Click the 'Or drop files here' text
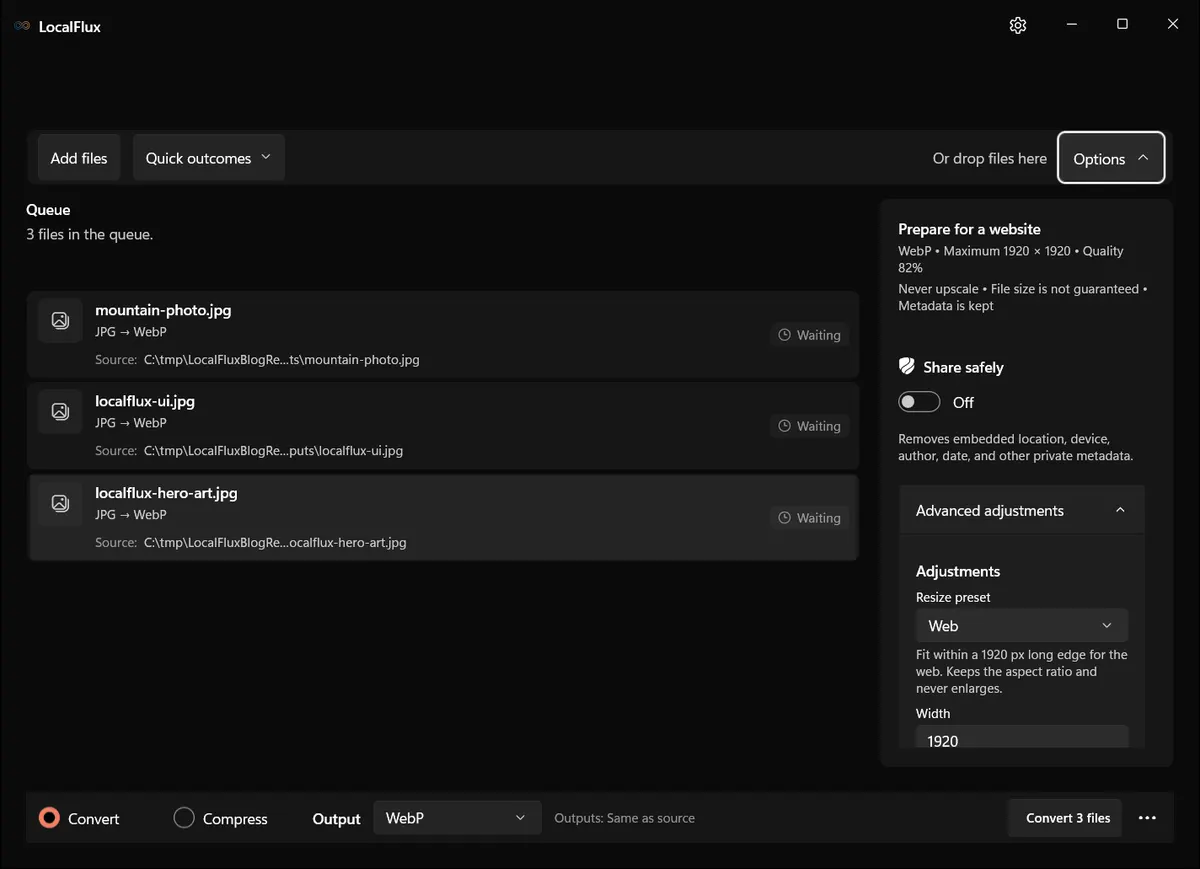Image resolution: width=1200 pixels, height=869 pixels. (990, 158)
